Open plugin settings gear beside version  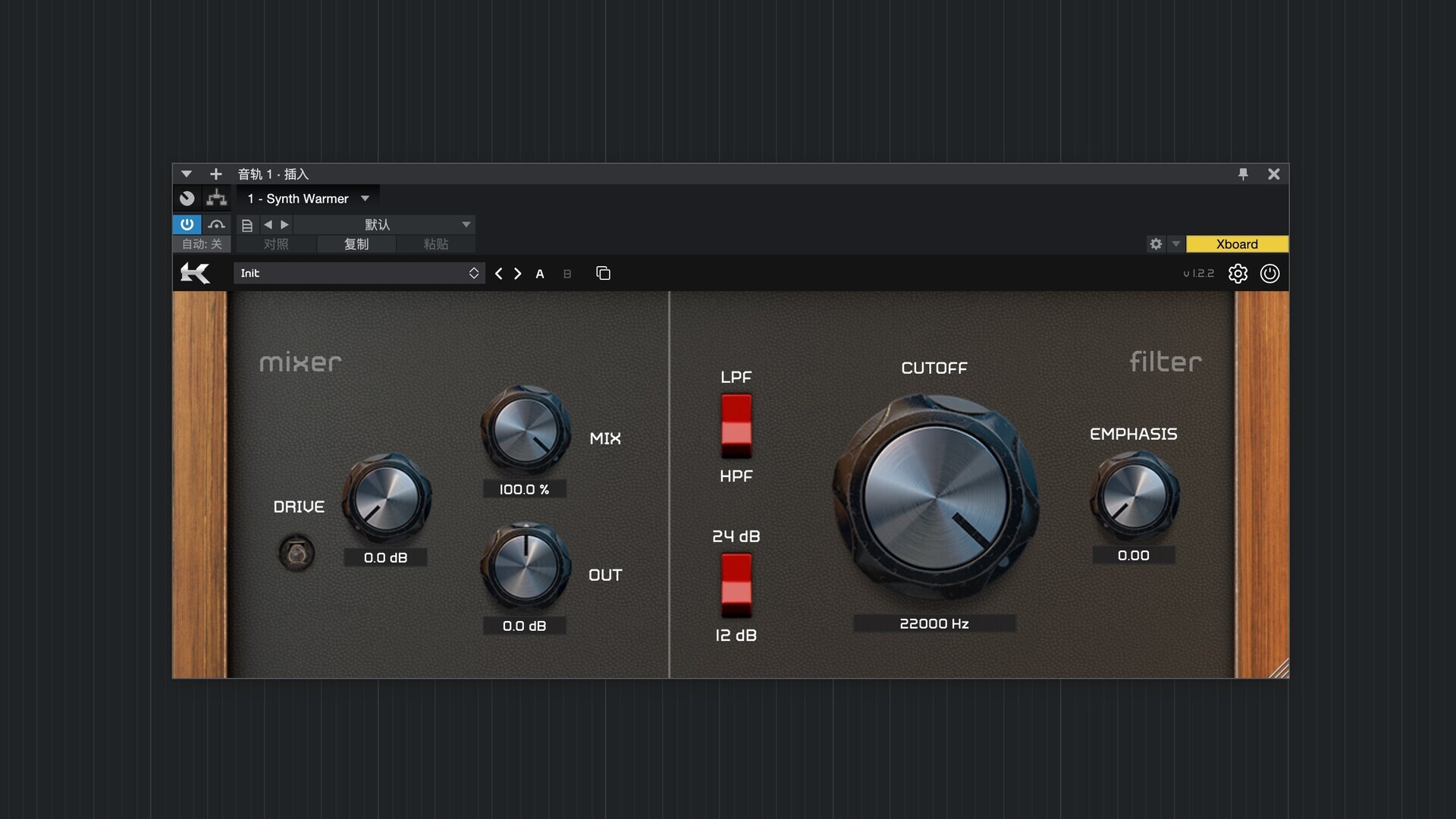pyautogui.click(x=1238, y=273)
